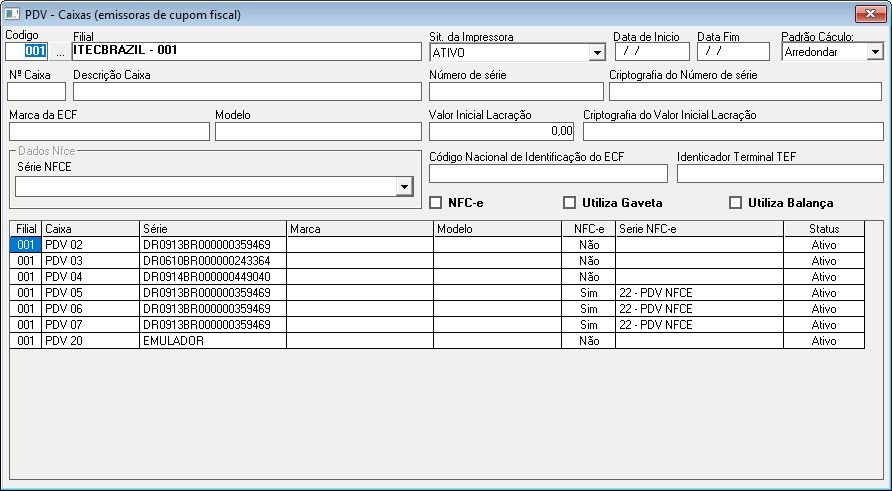Click the Descrição Caixa field

click(247, 92)
